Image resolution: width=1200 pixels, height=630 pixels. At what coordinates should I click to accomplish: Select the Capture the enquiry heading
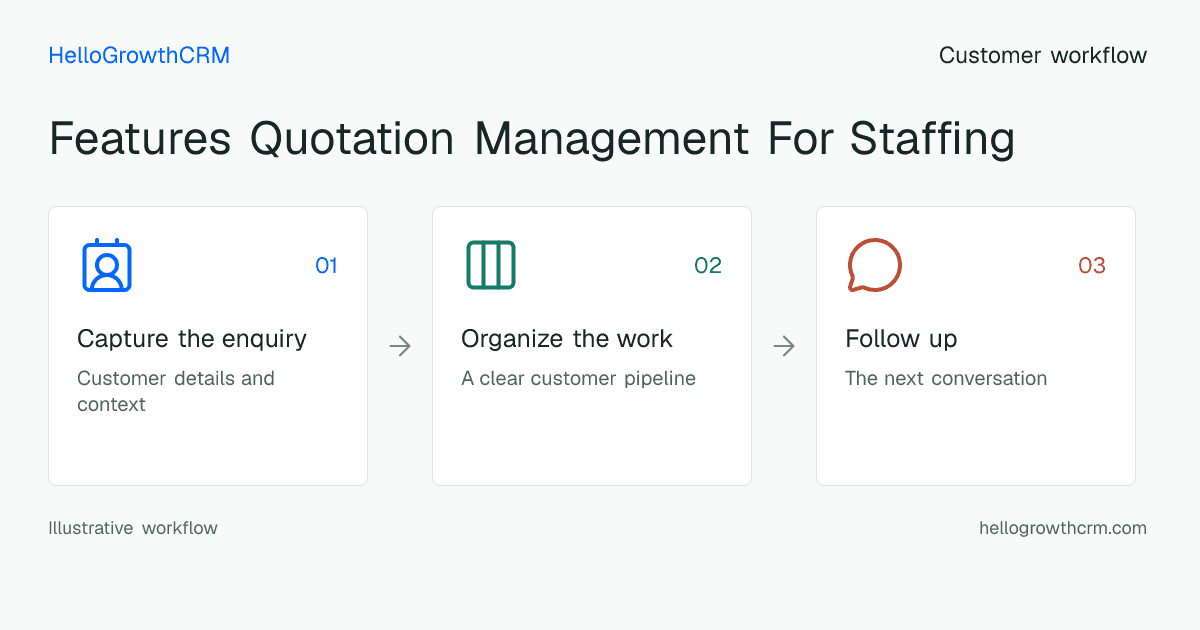point(192,339)
